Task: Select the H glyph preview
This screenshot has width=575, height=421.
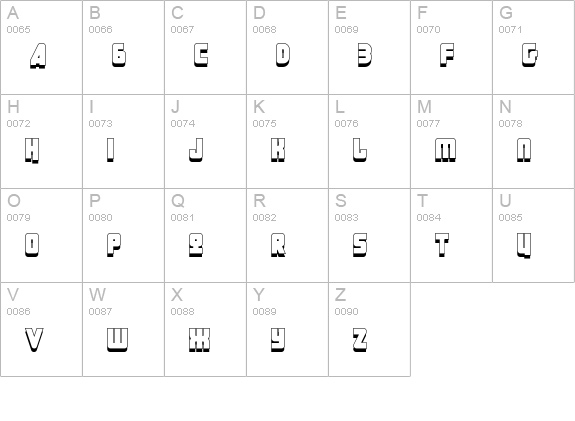Action: [32, 150]
